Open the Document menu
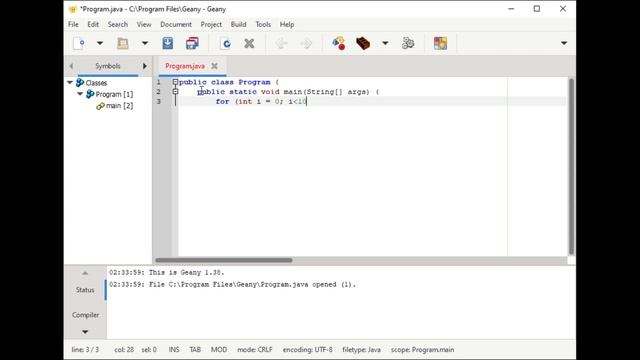This screenshot has height=360, width=640. pyautogui.click(x=176, y=24)
